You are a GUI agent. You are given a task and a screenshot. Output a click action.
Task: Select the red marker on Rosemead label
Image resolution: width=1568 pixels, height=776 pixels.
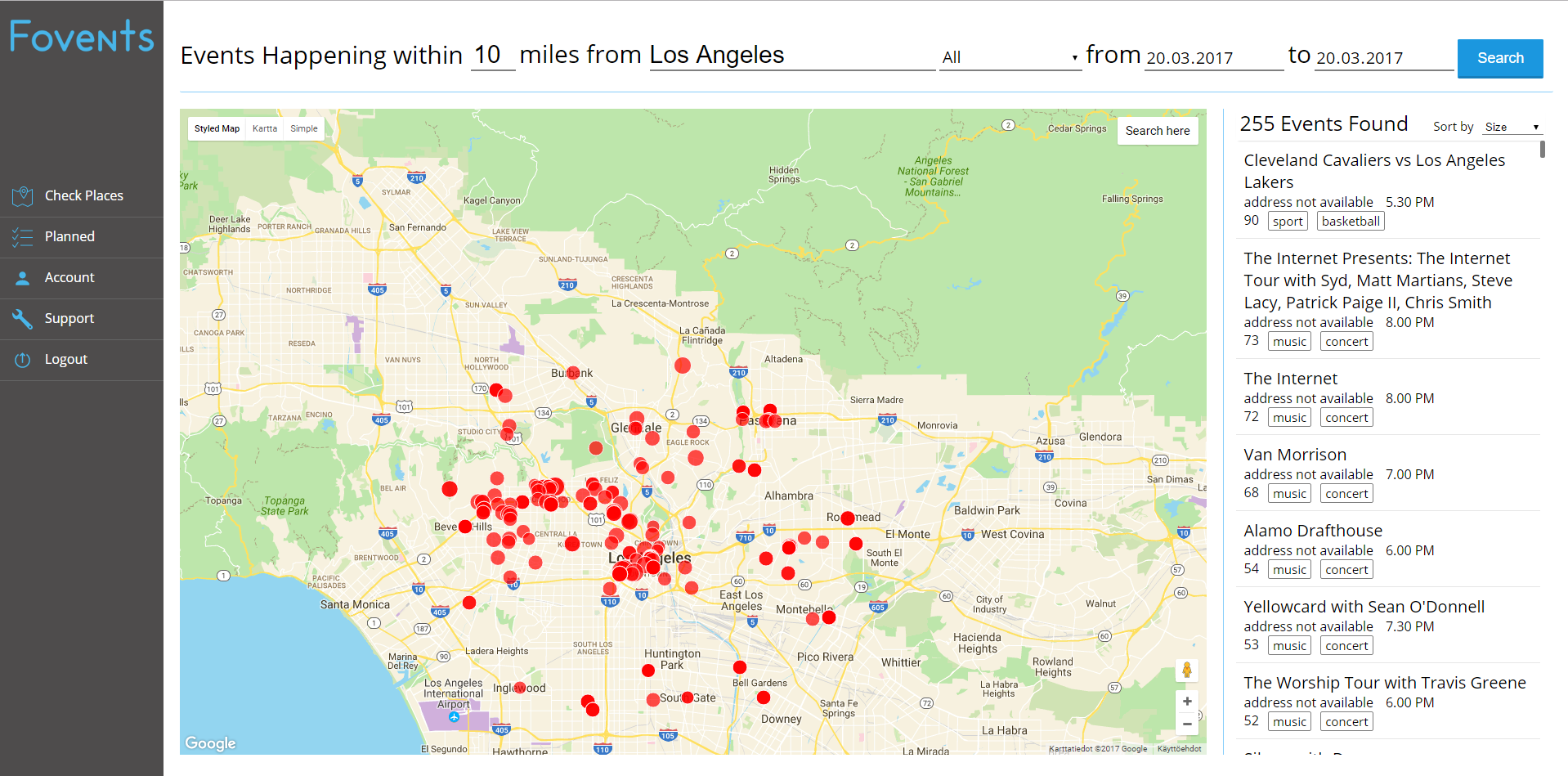848,518
